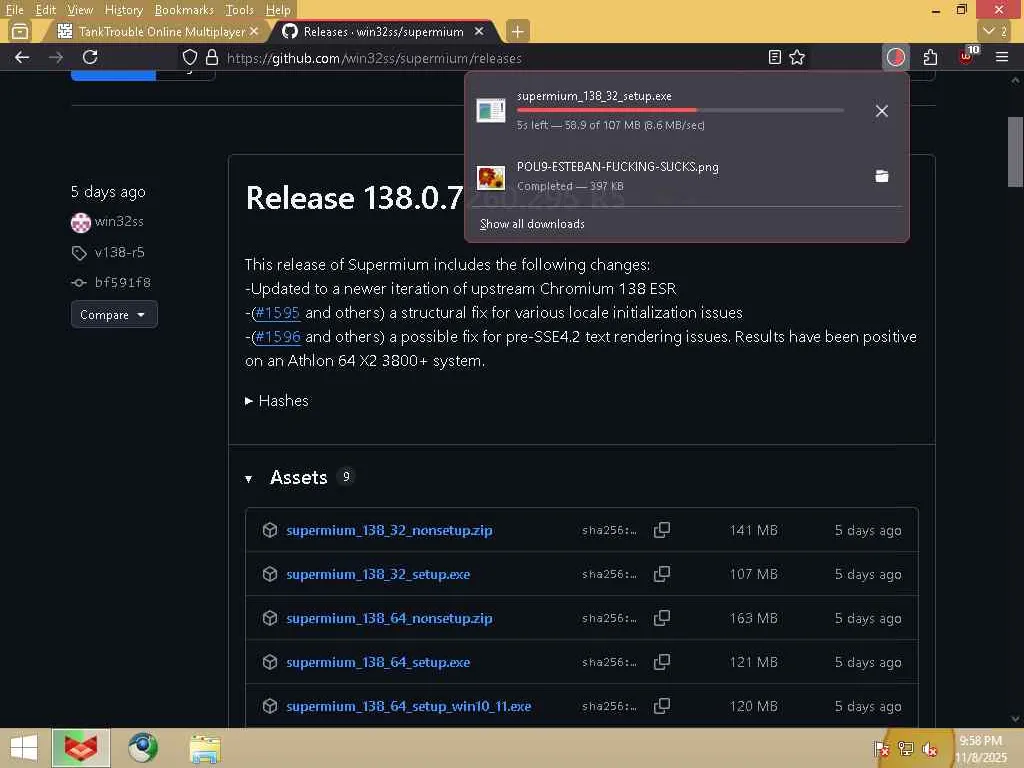Open the muted volume tray icon

pyautogui.click(x=930, y=749)
